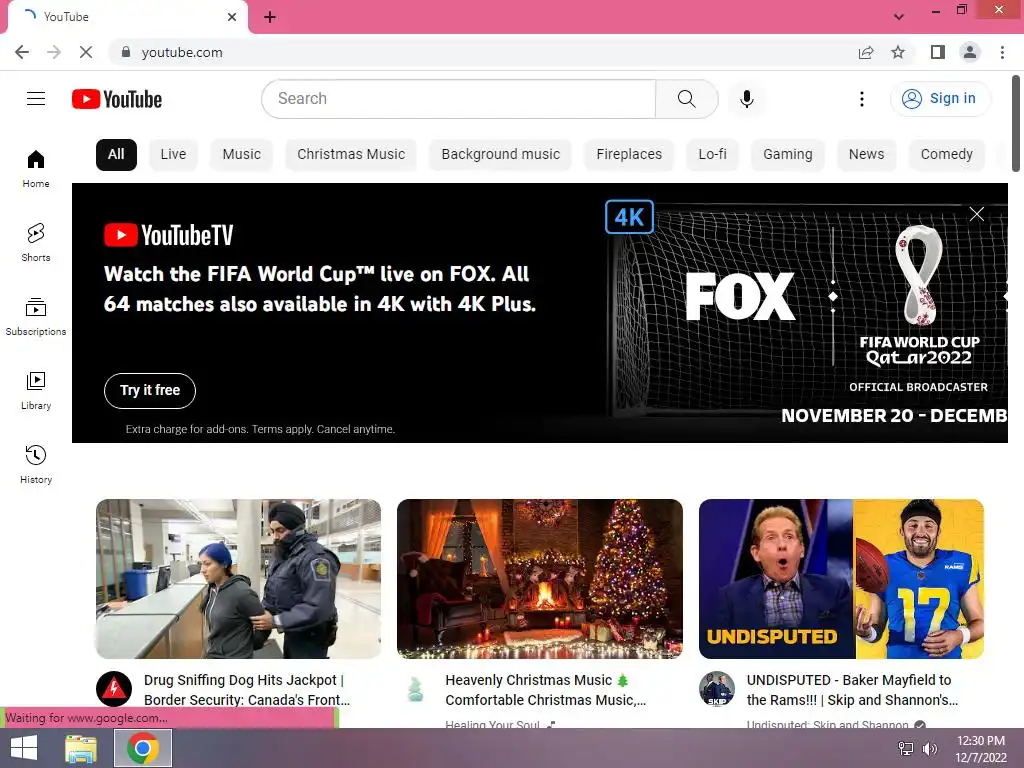Click the magnifier search button
This screenshot has width=1024, height=768.
686,99
